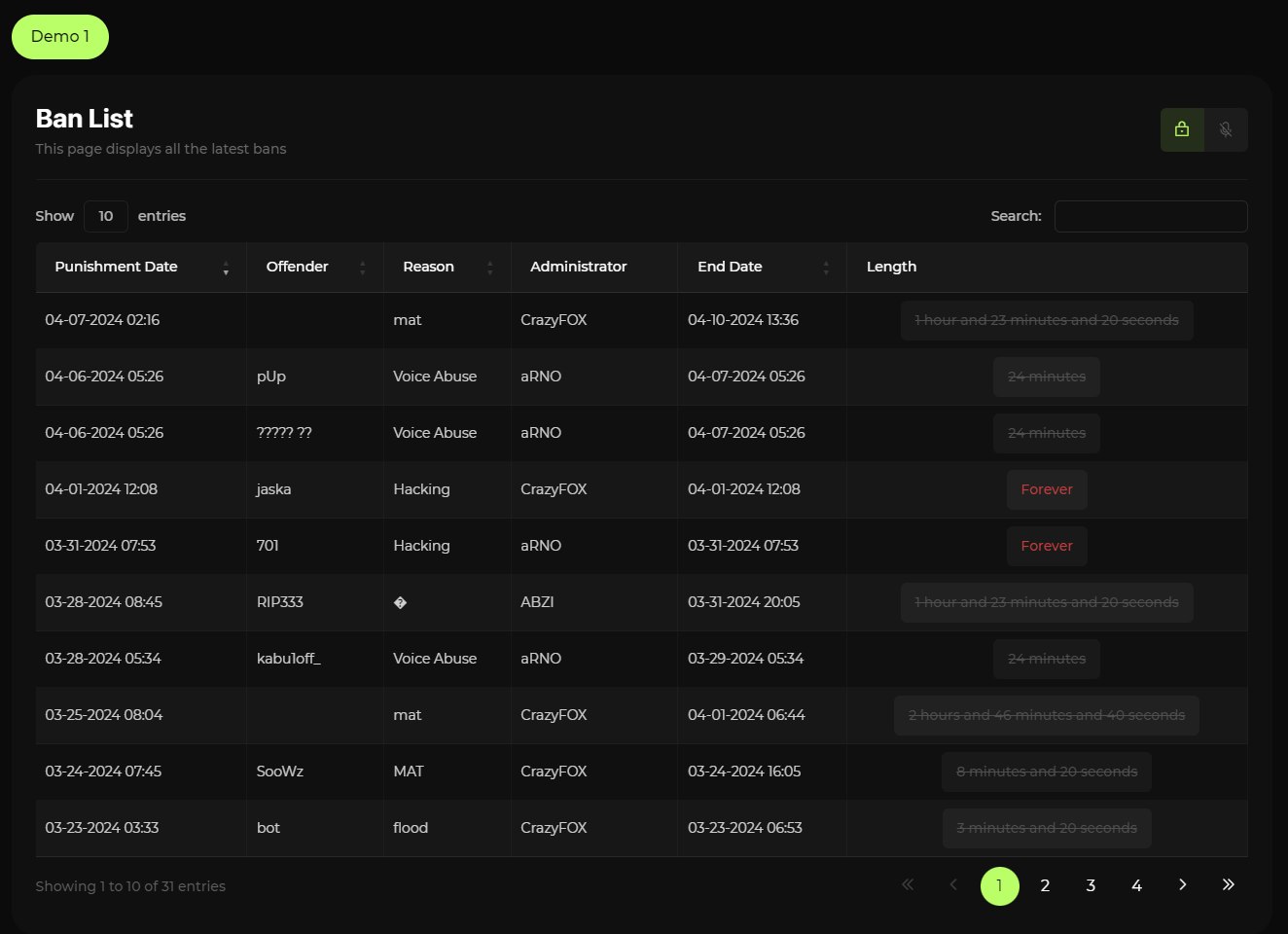Image resolution: width=1288 pixels, height=934 pixels.
Task: Click the 8 minutes and 20 seconds badge
Action: click(x=1047, y=772)
